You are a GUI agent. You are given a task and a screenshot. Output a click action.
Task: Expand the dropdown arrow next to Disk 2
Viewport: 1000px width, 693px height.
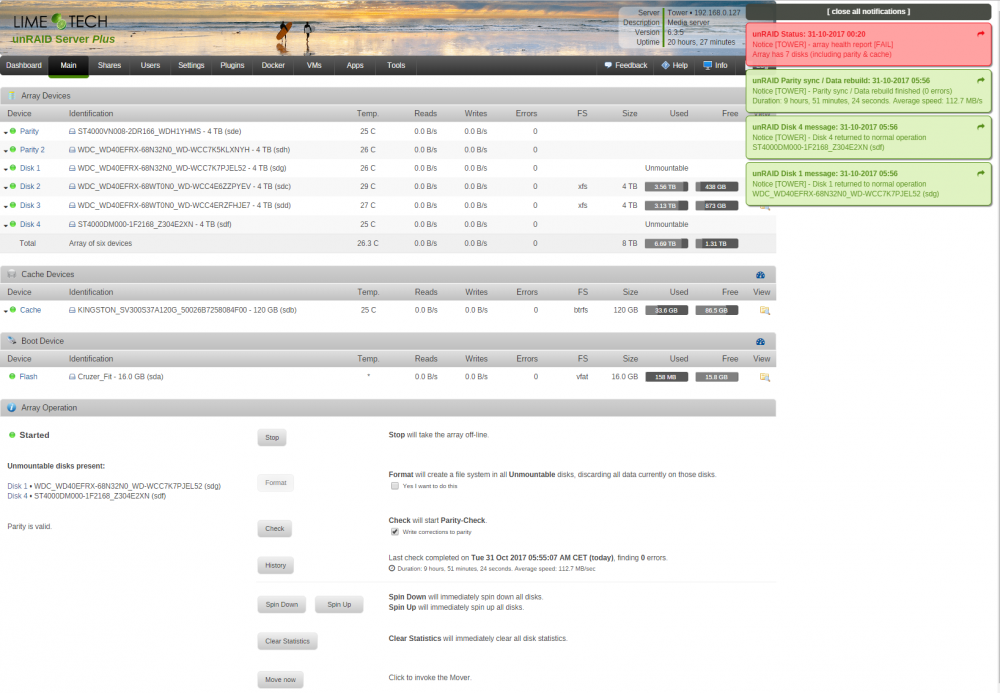click(x=6, y=188)
